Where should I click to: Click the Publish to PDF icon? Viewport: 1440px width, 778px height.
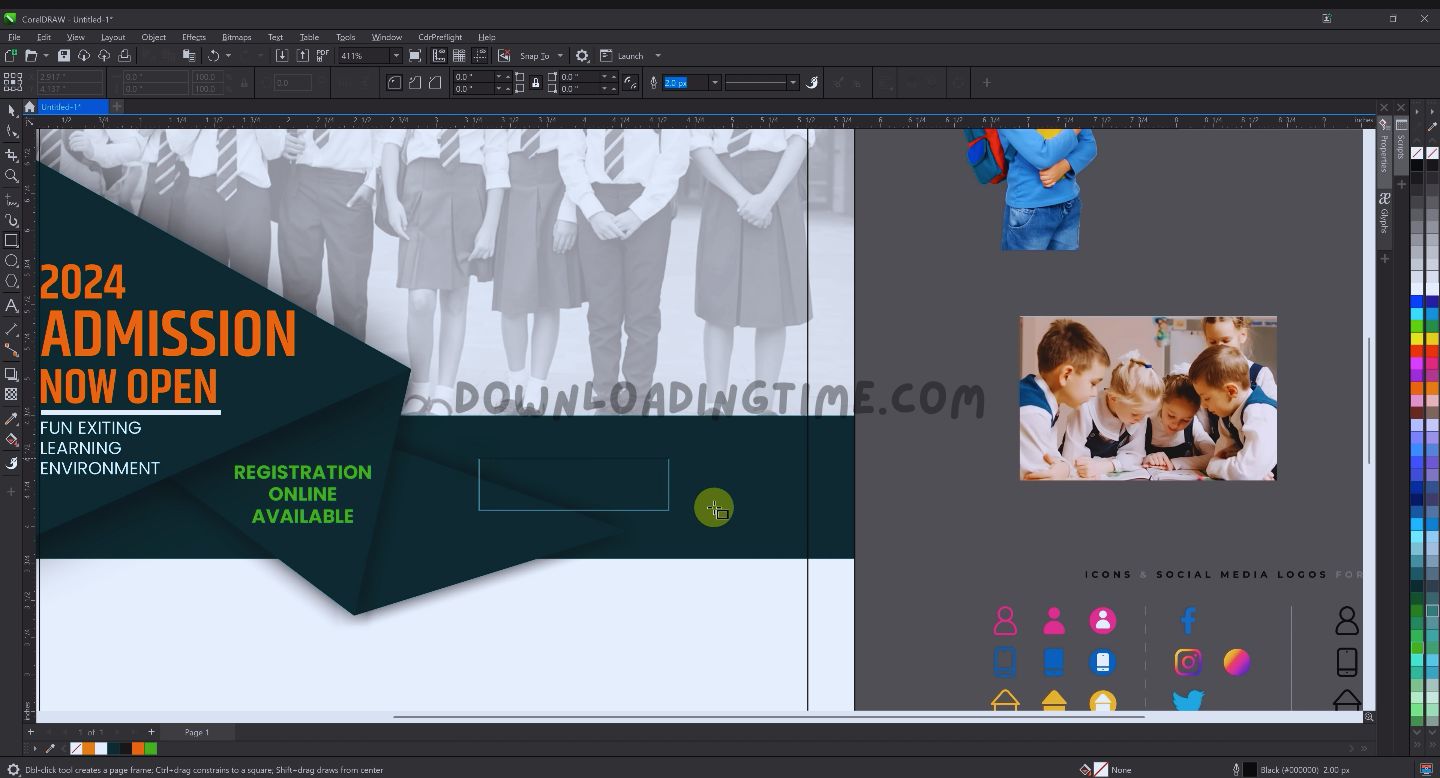pyautogui.click(x=321, y=55)
